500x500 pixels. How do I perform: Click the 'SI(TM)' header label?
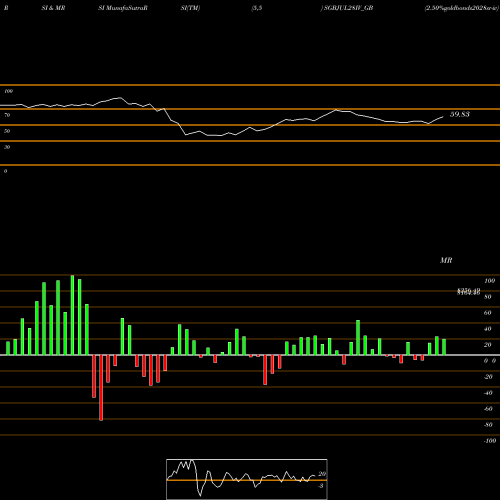point(190,8)
